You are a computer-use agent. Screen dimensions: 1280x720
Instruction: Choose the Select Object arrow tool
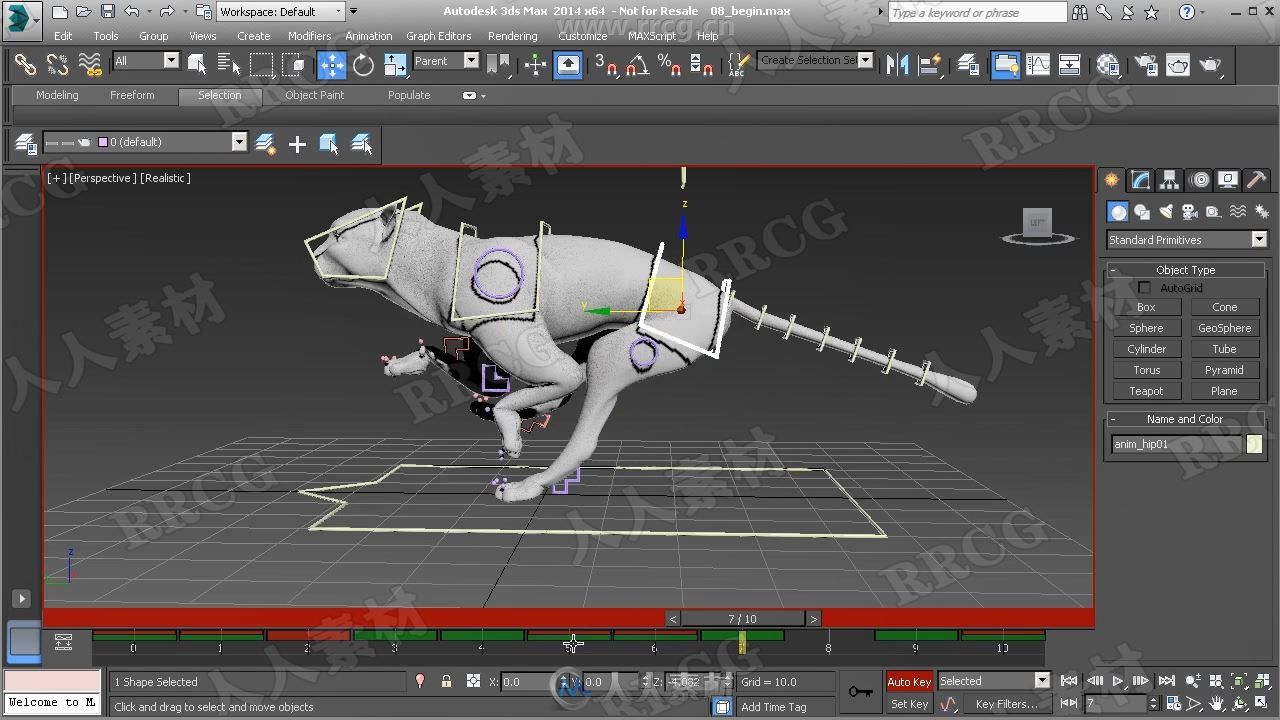197,65
